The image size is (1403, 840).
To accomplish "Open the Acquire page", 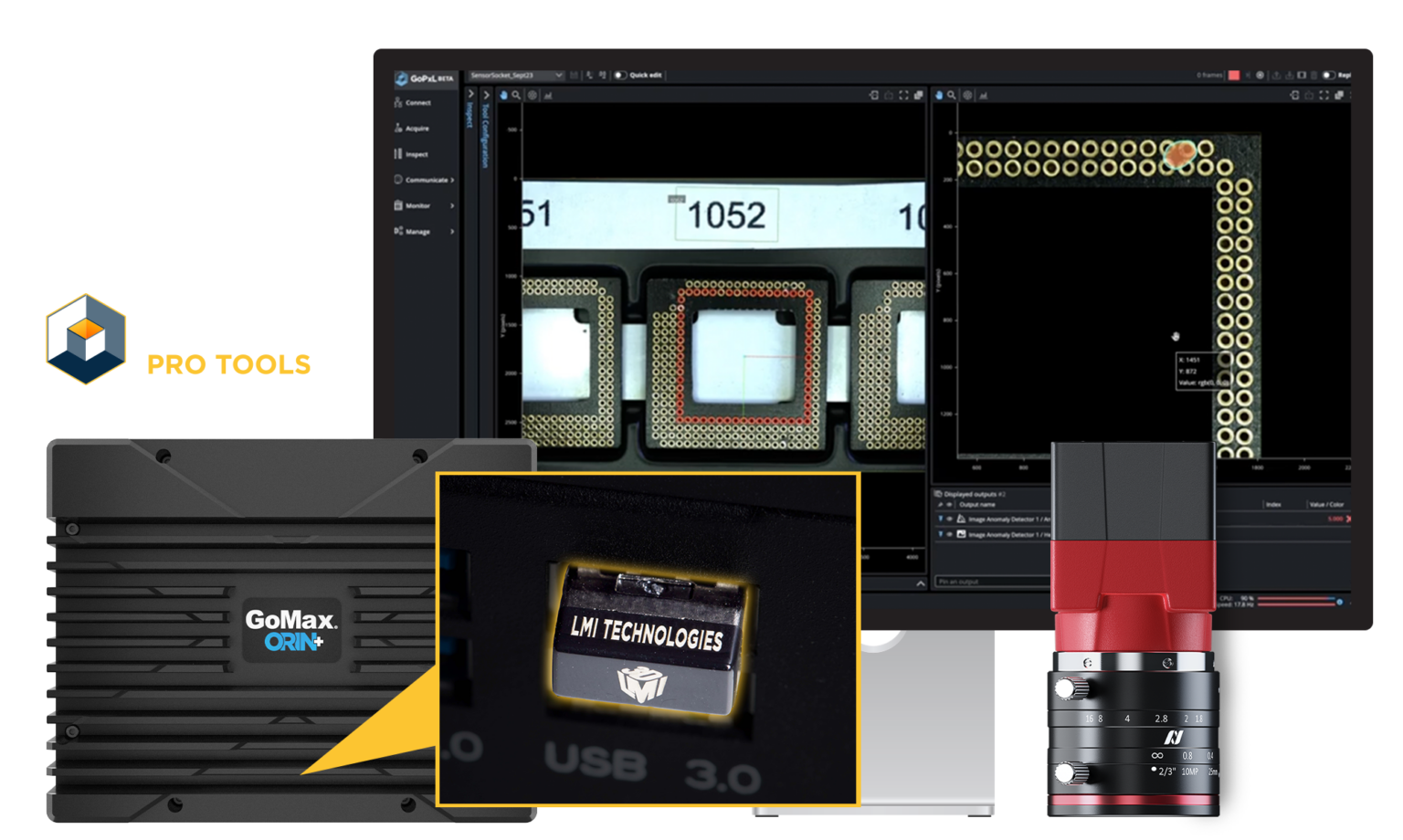I will [x=412, y=129].
